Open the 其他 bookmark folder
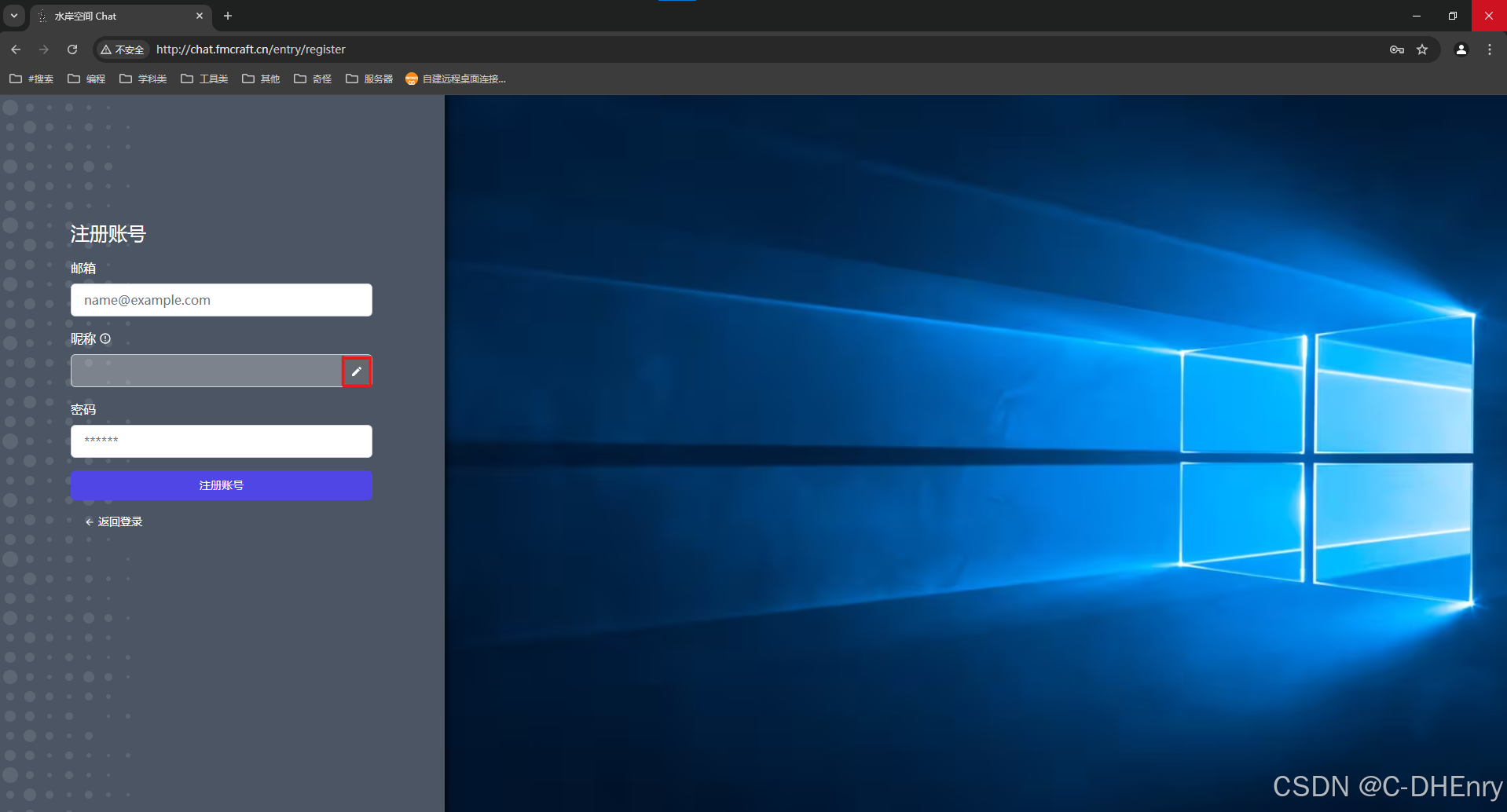The image size is (1507, 812). (261, 79)
